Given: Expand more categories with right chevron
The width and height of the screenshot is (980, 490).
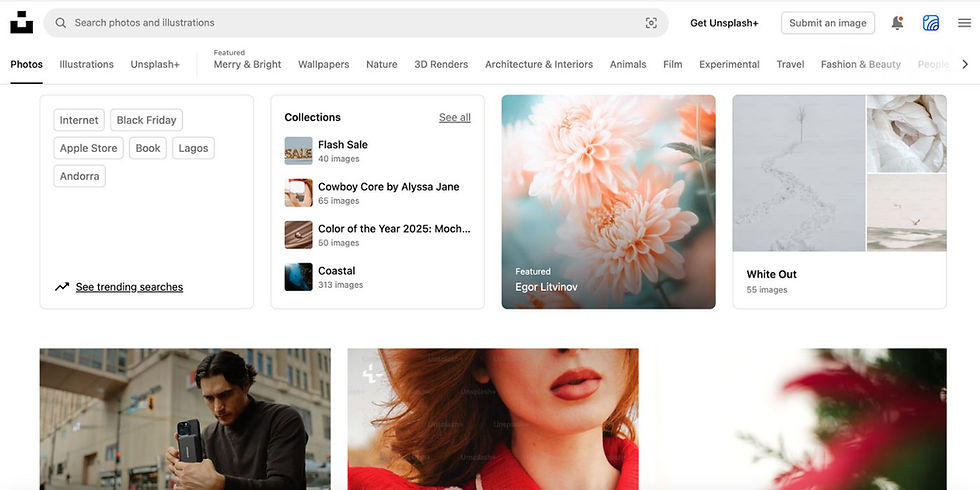Looking at the screenshot, I should (x=964, y=64).
